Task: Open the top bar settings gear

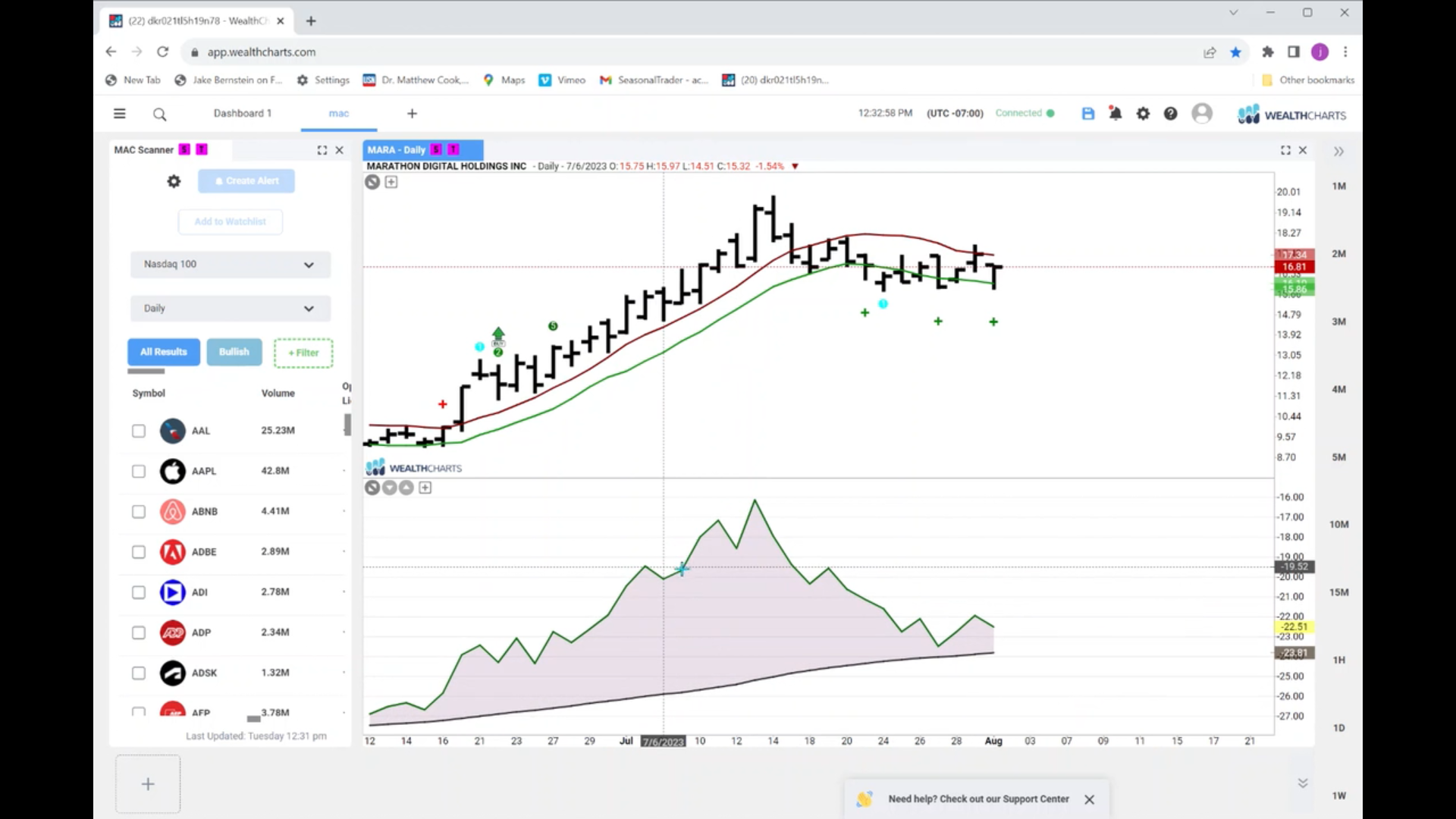Action: tap(1143, 114)
